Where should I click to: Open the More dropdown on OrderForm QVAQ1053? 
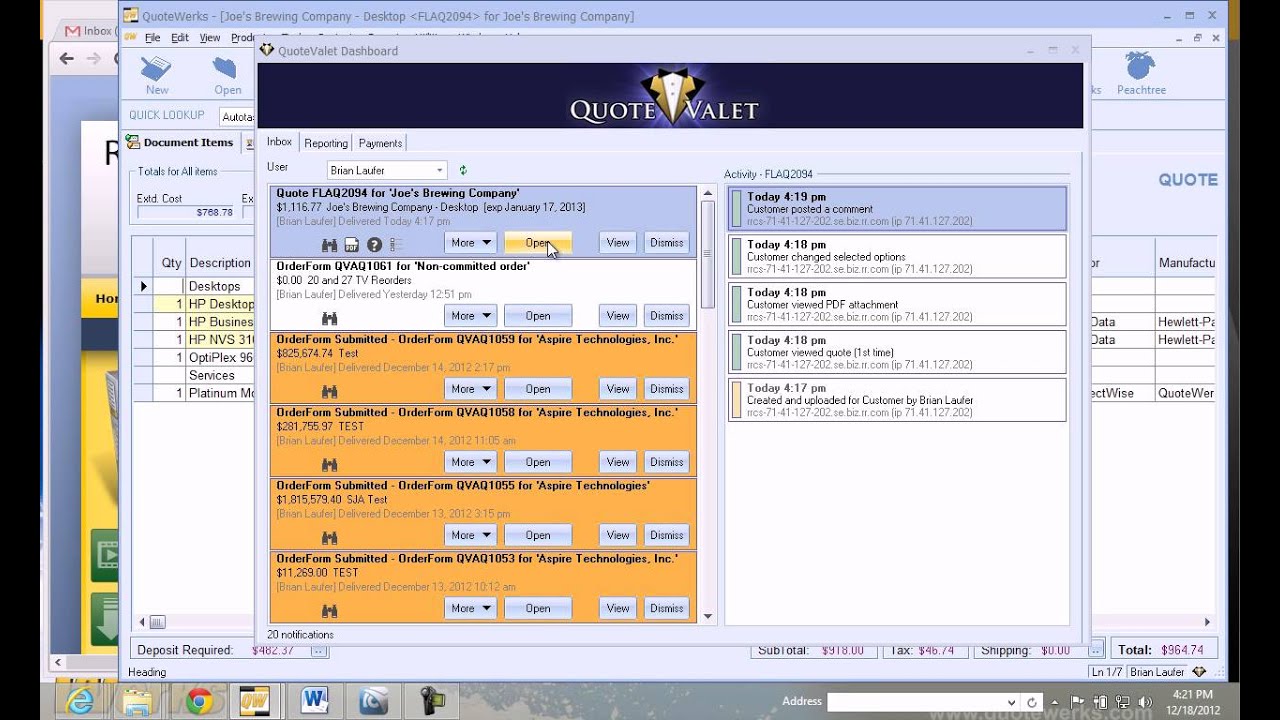[x=470, y=608]
